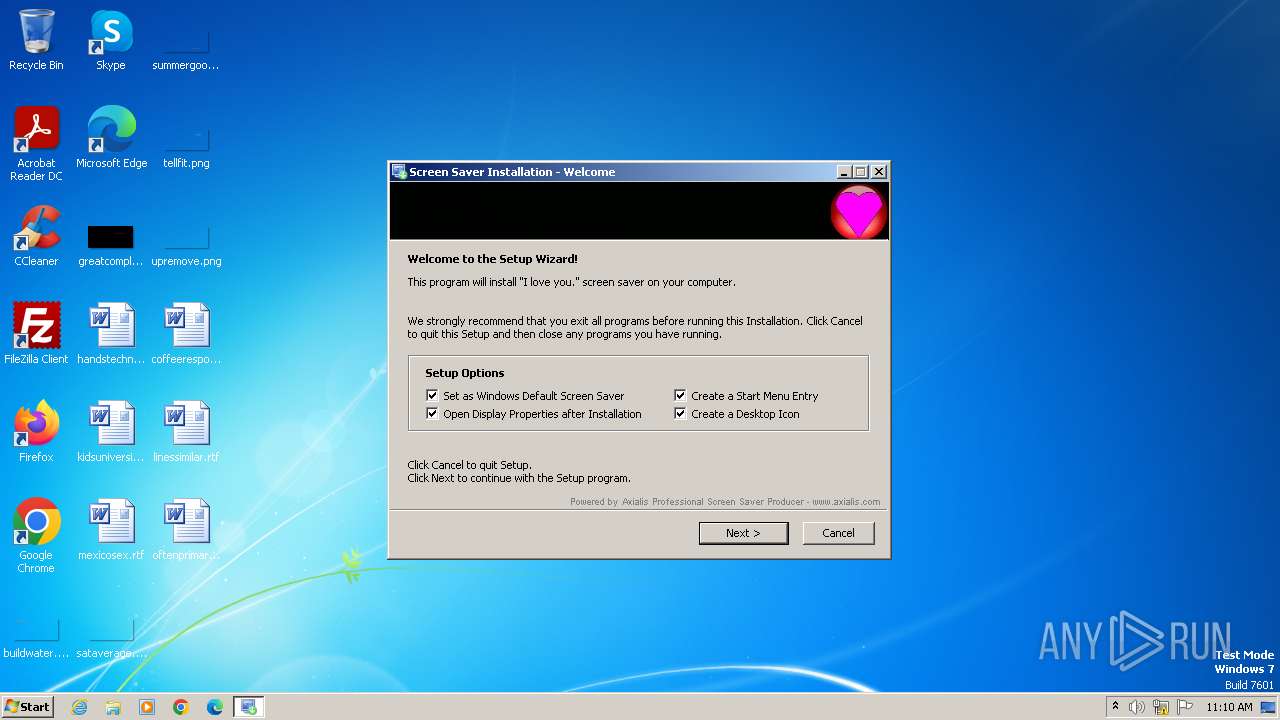
Task: Launch Skype from the desktop
Action: [x=111, y=40]
